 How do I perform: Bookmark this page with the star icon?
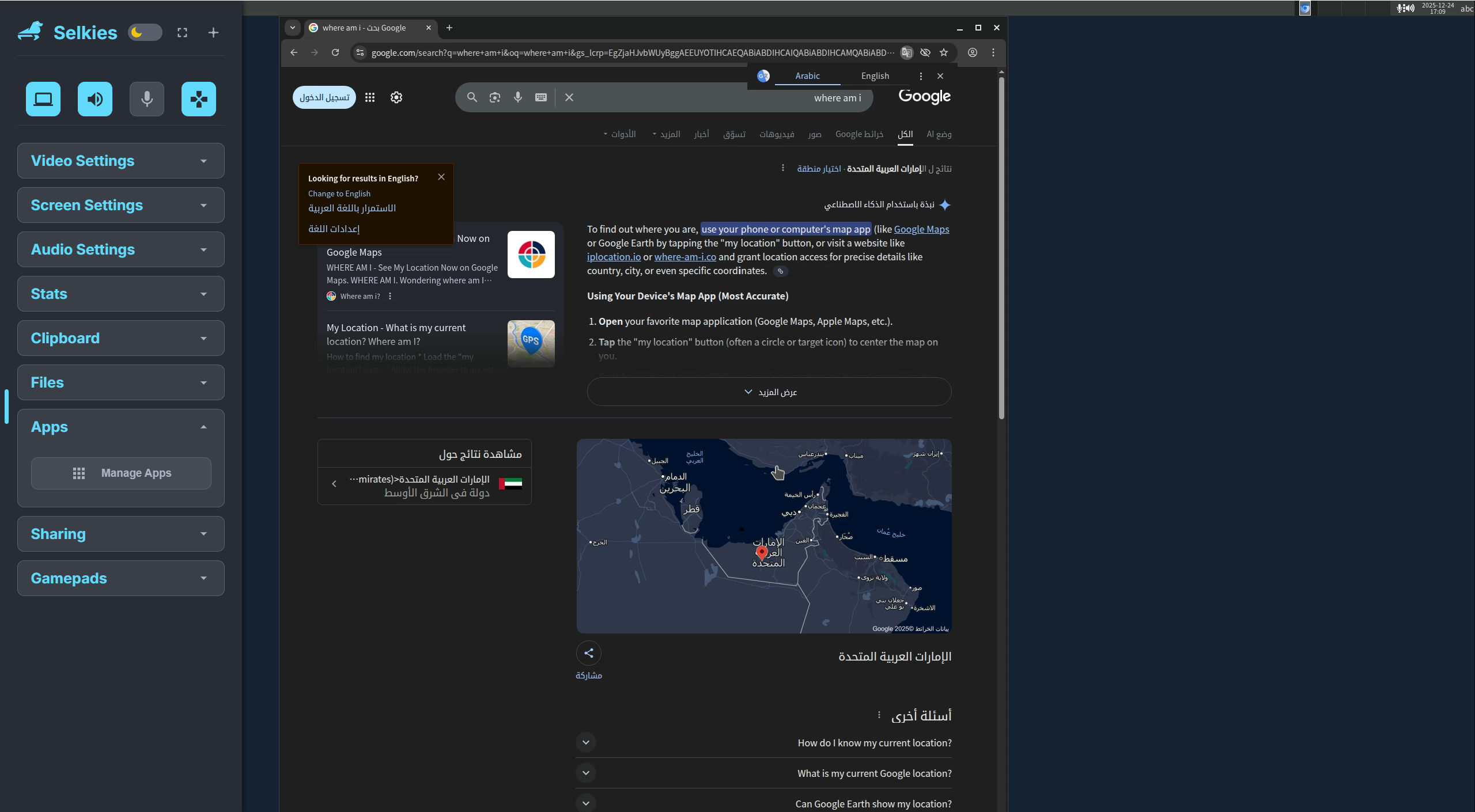click(x=944, y=52)
